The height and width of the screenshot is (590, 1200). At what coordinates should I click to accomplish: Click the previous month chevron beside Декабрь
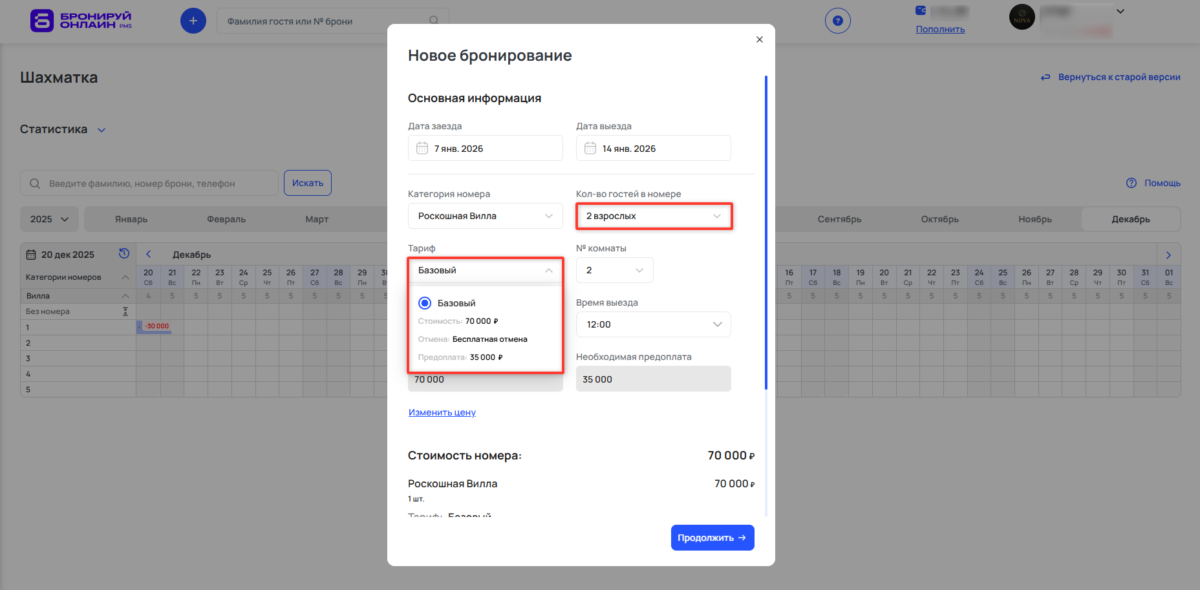pyautogui.click(x=148, y=254)
